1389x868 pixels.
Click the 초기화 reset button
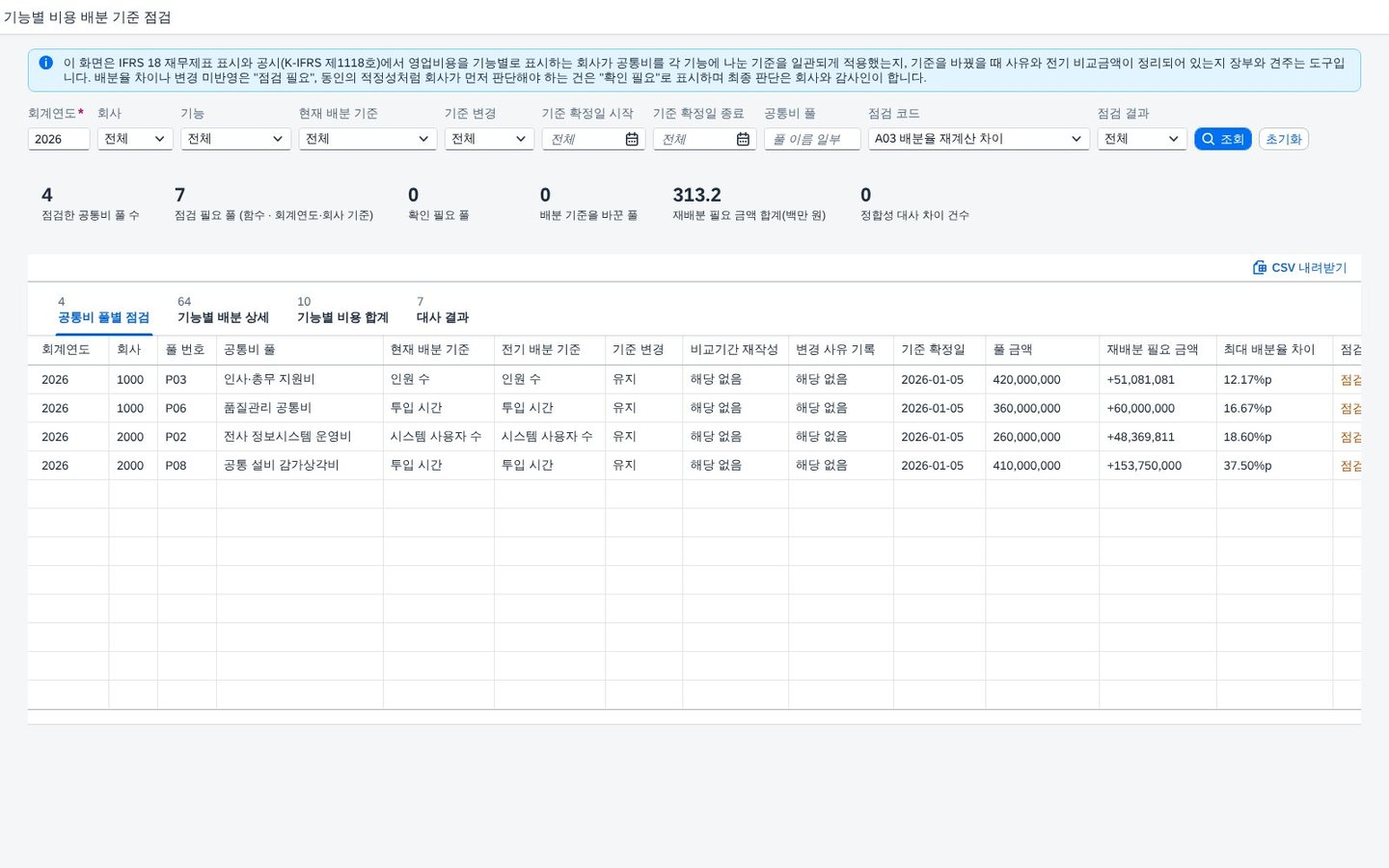point(1283,139)
